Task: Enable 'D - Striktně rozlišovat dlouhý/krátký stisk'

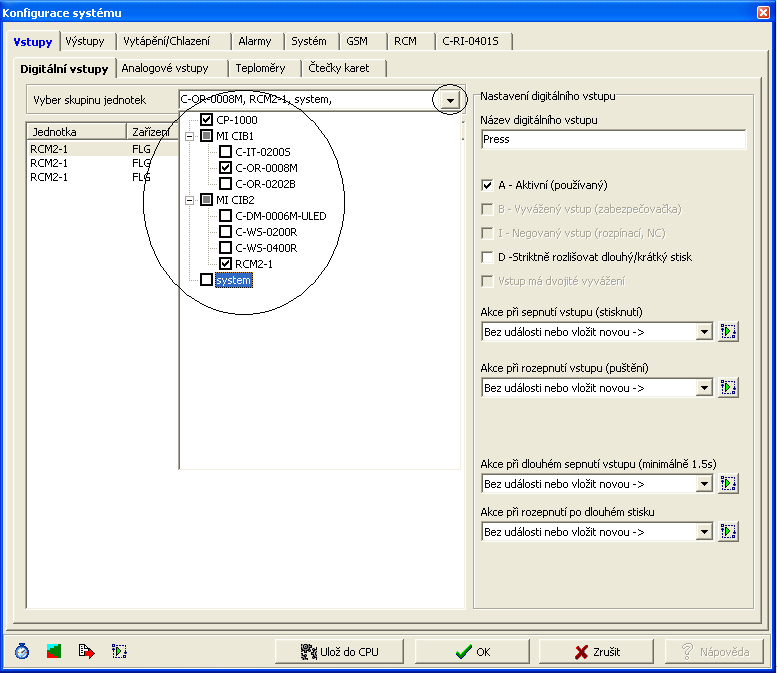Action: [x=487, y=257]
